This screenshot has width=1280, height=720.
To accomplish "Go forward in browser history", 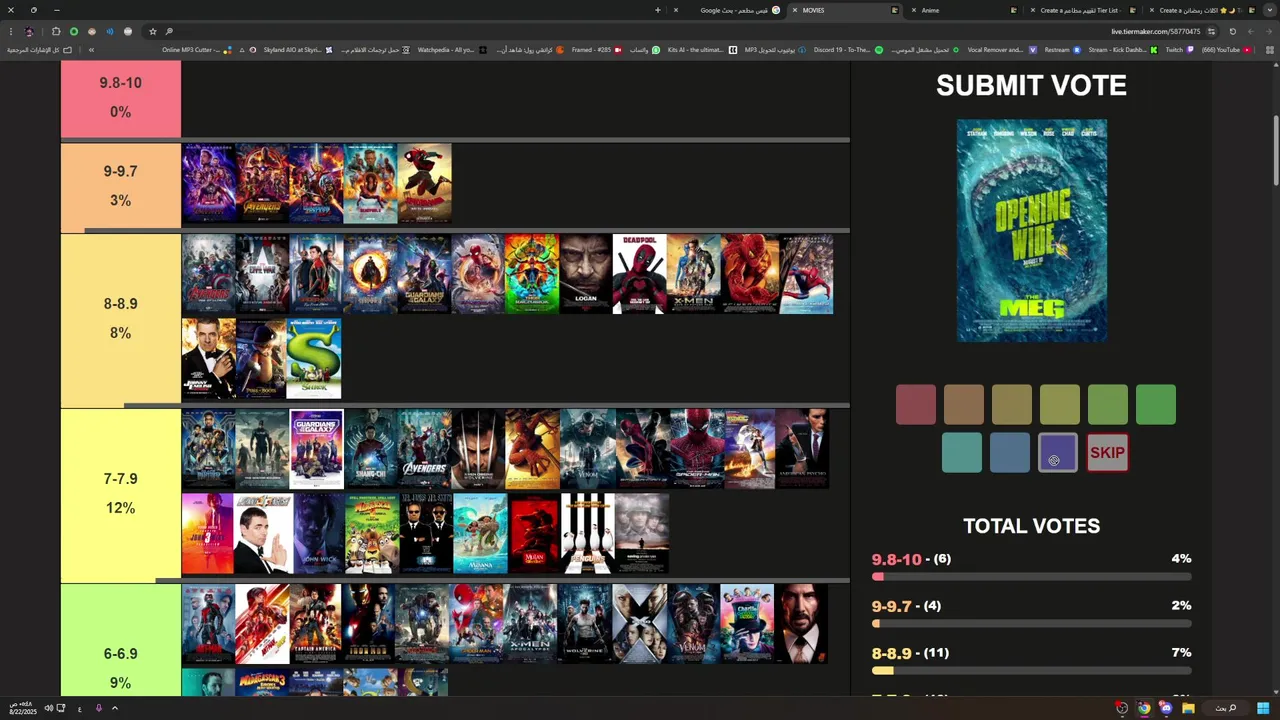I will pyautogui.click(x=1250, y=31).
